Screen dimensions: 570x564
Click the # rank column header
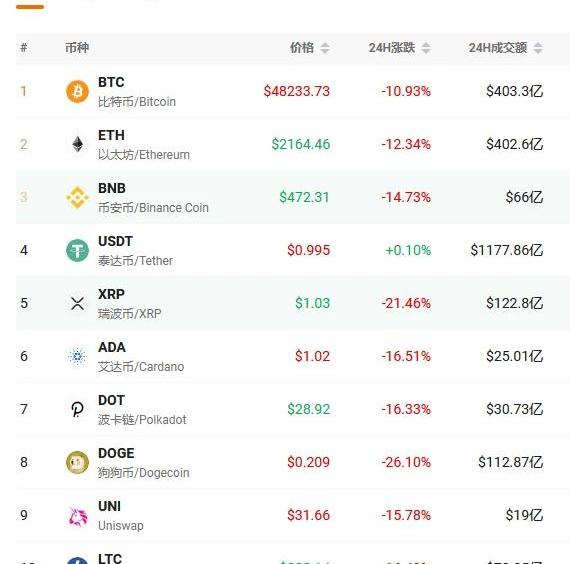(x=24, y=48)
